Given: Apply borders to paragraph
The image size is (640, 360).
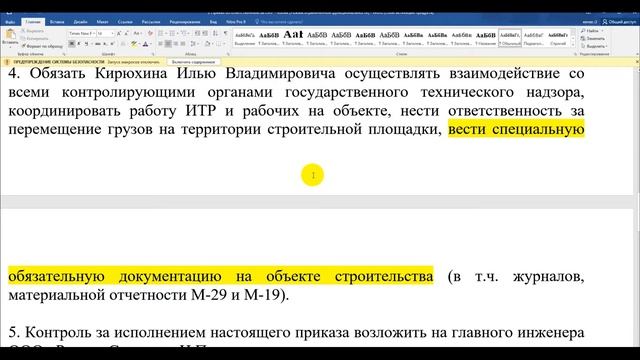Looking at the screenshot, I should click(220, 44).
